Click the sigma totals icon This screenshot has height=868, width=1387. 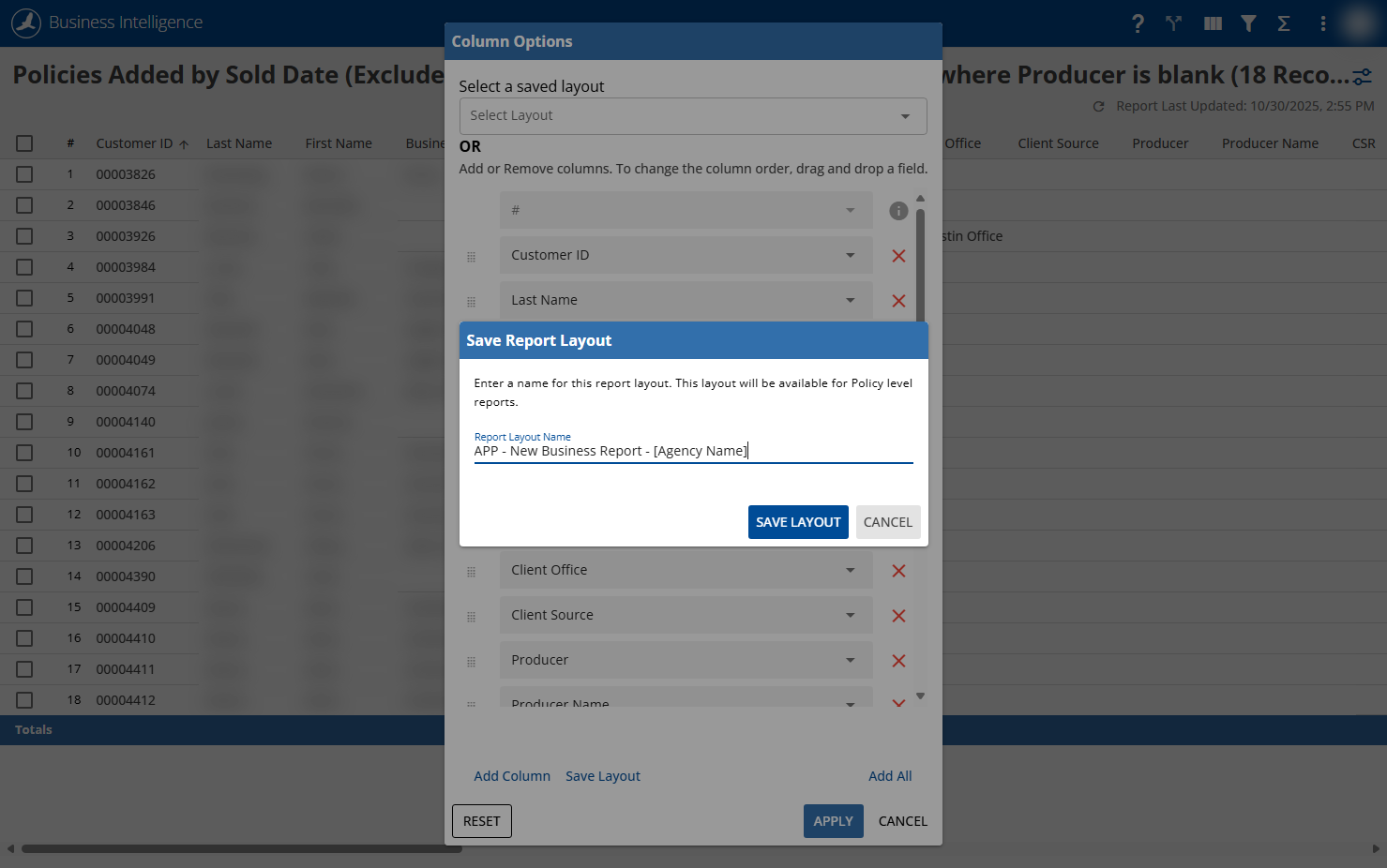[1284, 23]
